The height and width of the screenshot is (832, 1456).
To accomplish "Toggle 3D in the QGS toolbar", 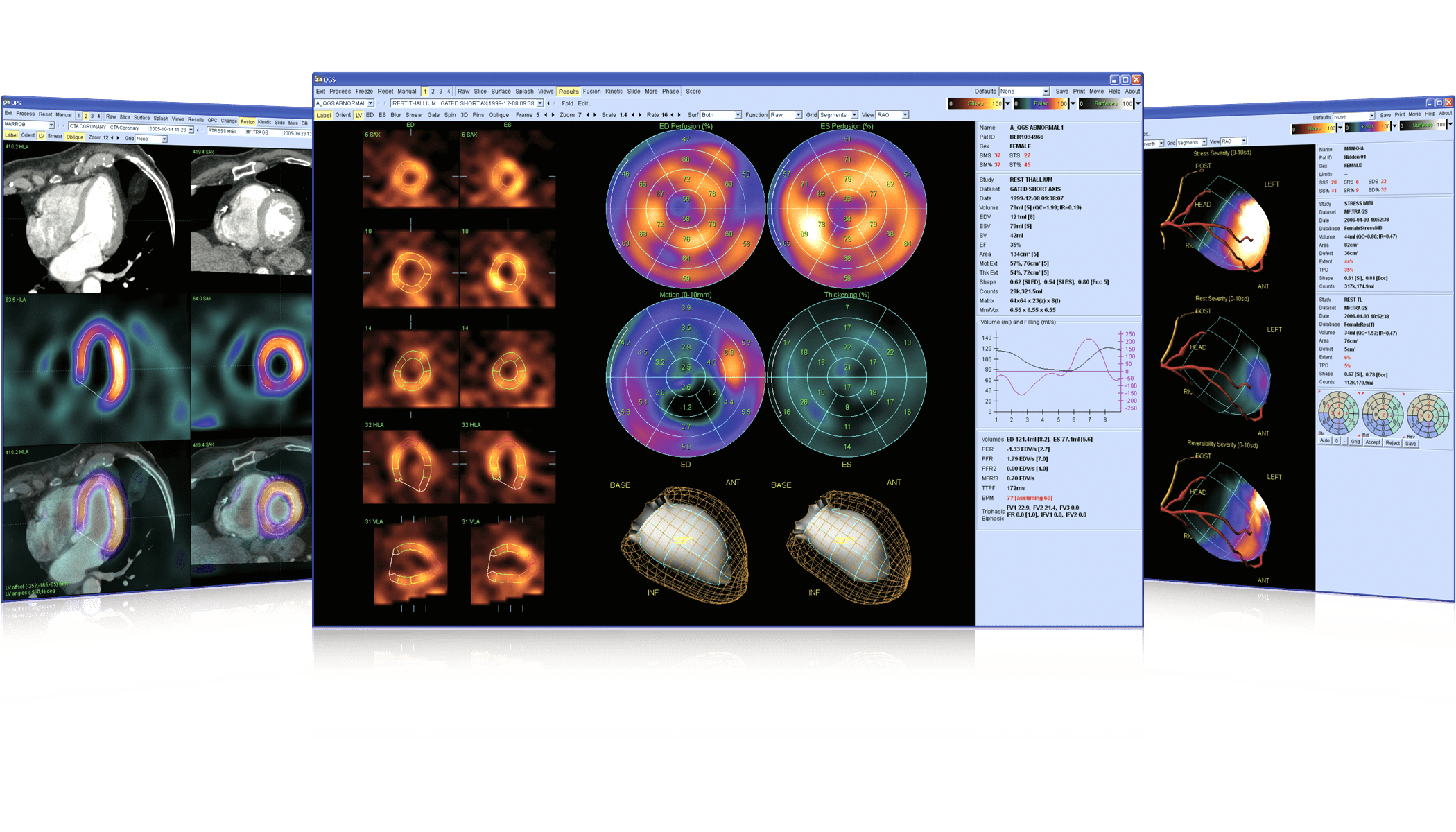I will (x=465, y=115).
